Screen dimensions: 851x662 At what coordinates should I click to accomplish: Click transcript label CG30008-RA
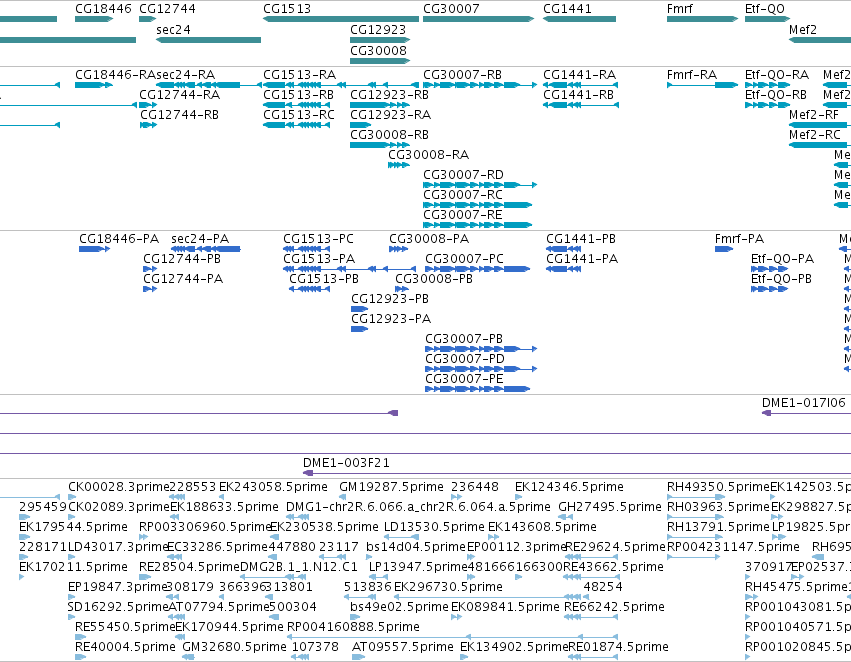428,155
